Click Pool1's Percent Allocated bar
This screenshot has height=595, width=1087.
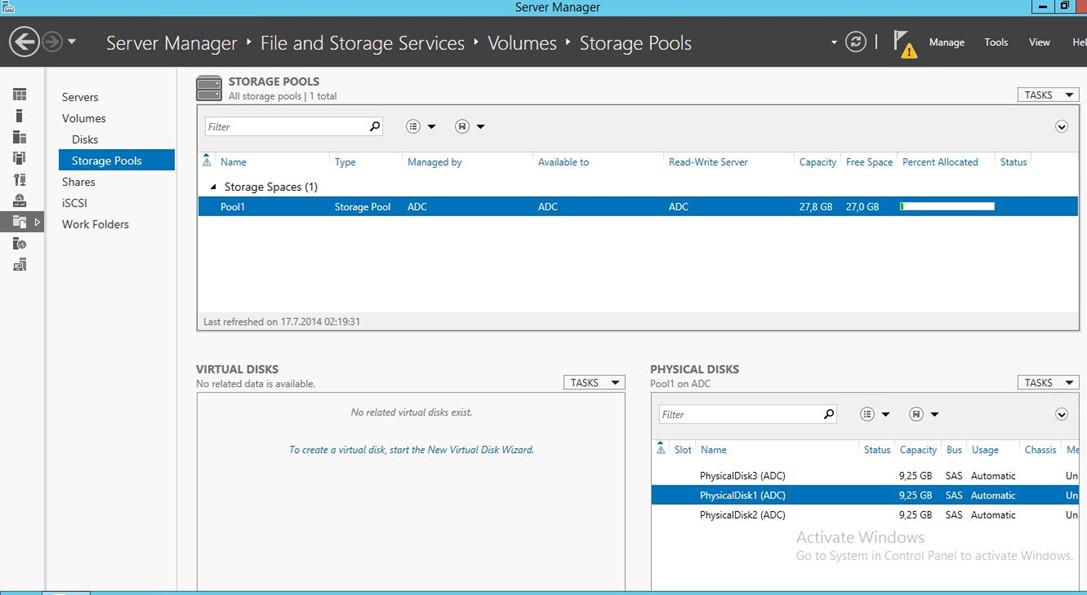(x=947, y=207)
